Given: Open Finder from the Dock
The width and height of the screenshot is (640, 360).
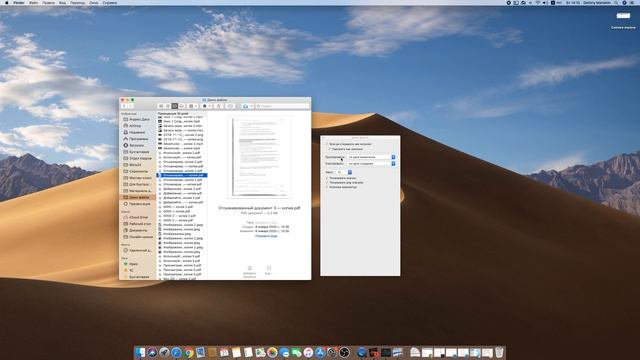Looking at the screenshot, I should [x=140, y=352].
